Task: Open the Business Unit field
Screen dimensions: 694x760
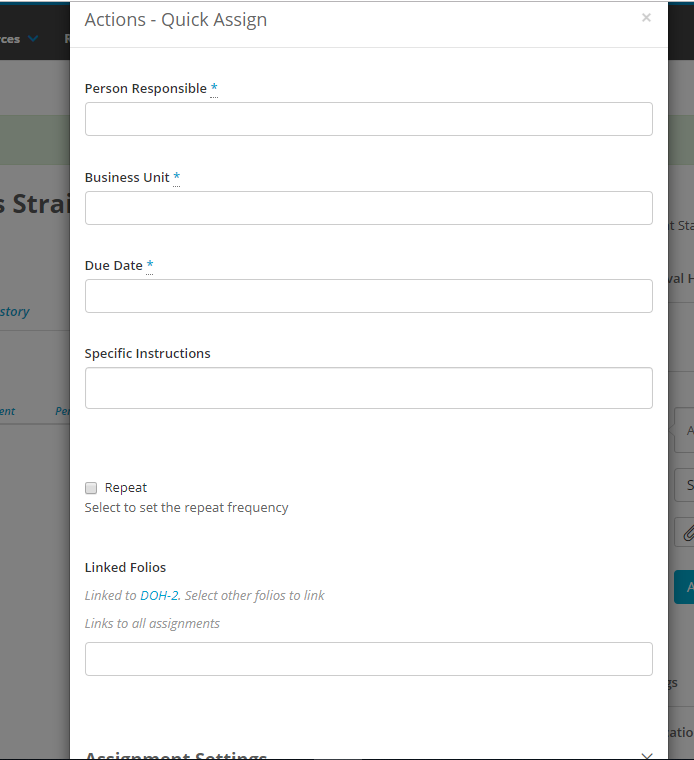Action: coord(369,208)
